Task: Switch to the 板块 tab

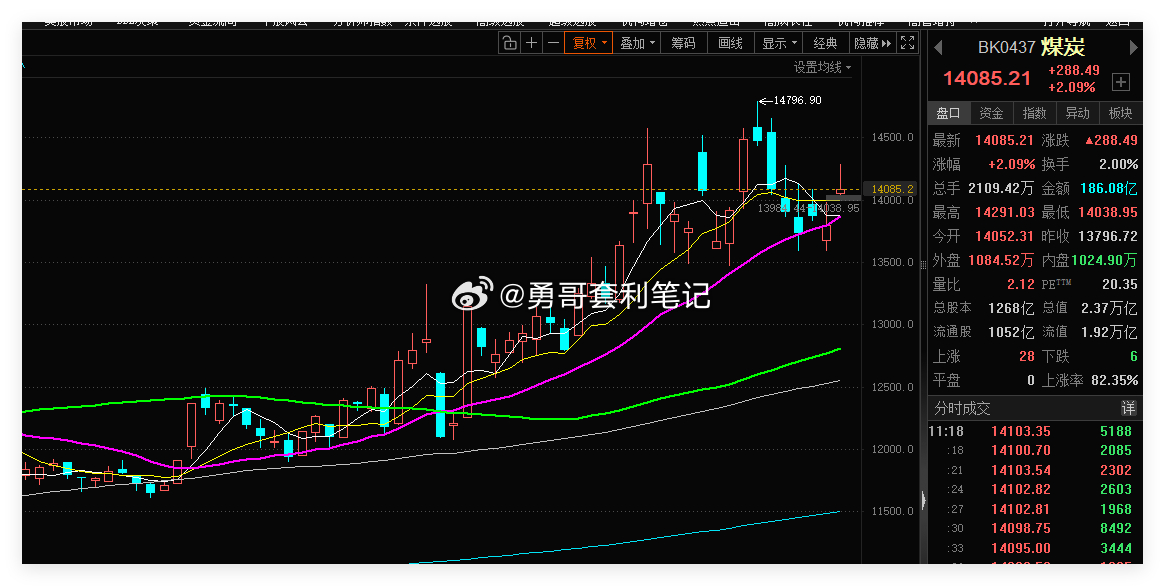Action: (1120, 113)
